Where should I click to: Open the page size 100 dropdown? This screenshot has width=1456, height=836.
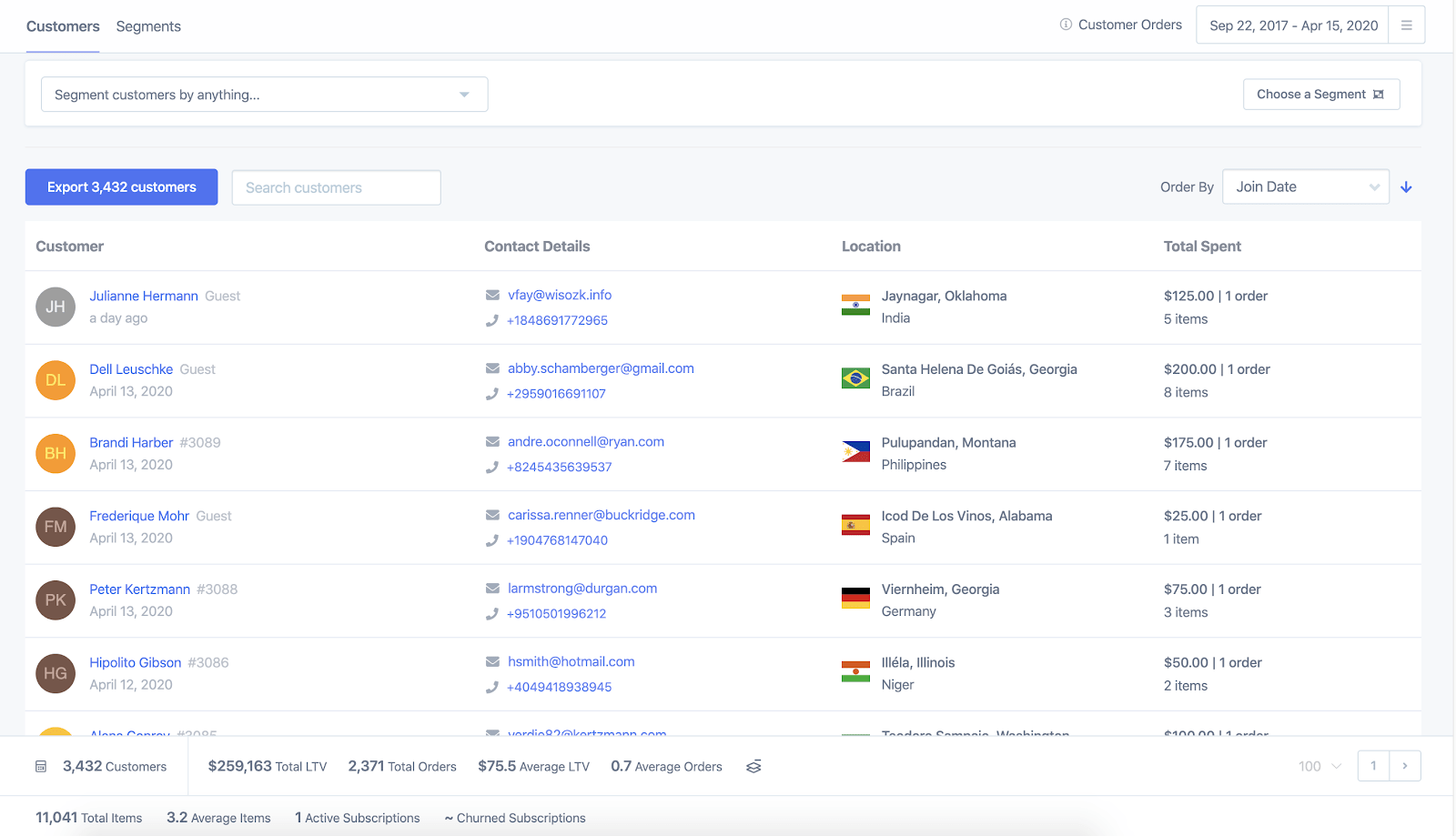point(1319,767)
